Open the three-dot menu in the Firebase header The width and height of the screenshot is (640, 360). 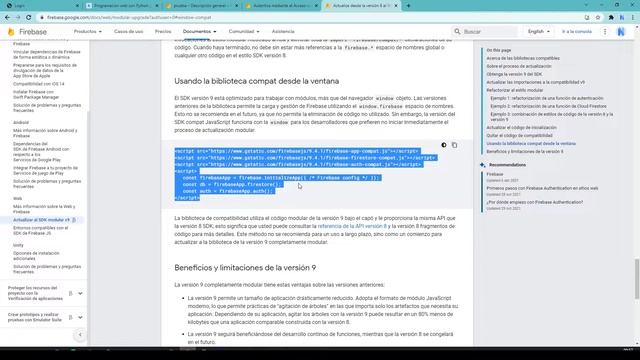point(605,31)
